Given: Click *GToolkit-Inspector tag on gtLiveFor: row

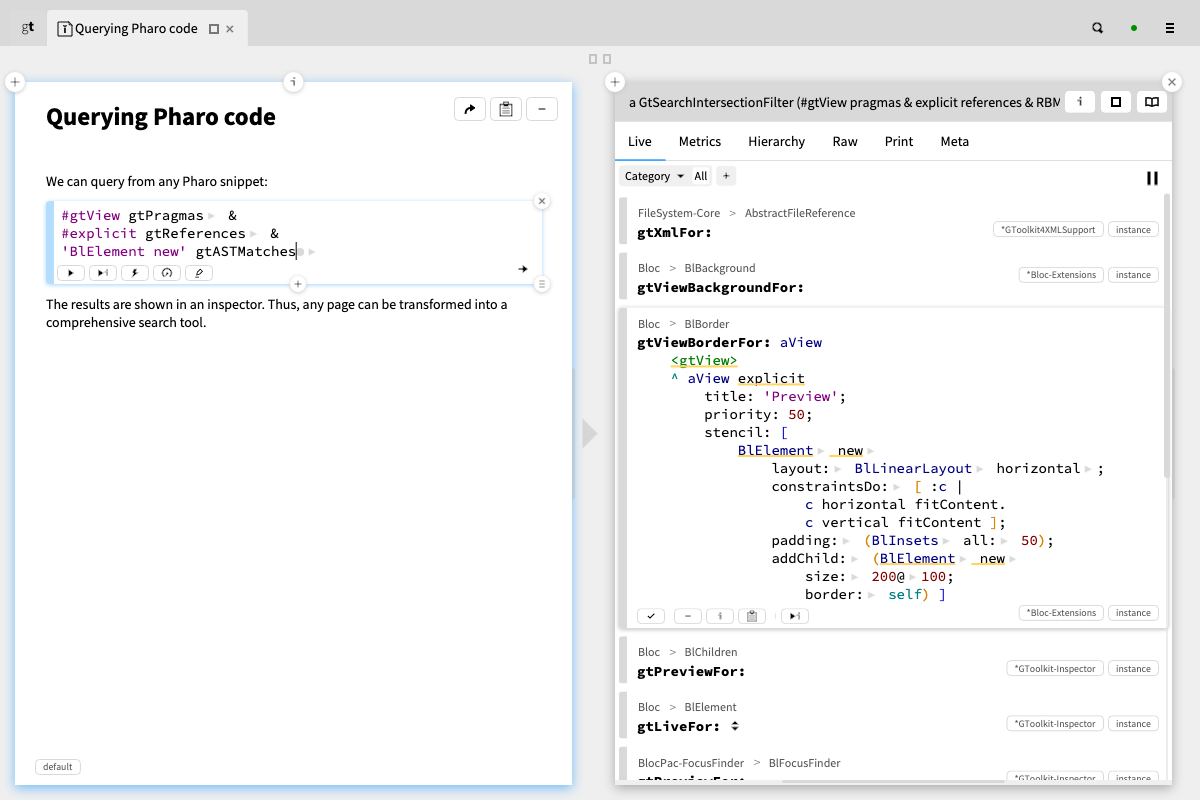Looking at the screenshot, I should point(1054,723).
